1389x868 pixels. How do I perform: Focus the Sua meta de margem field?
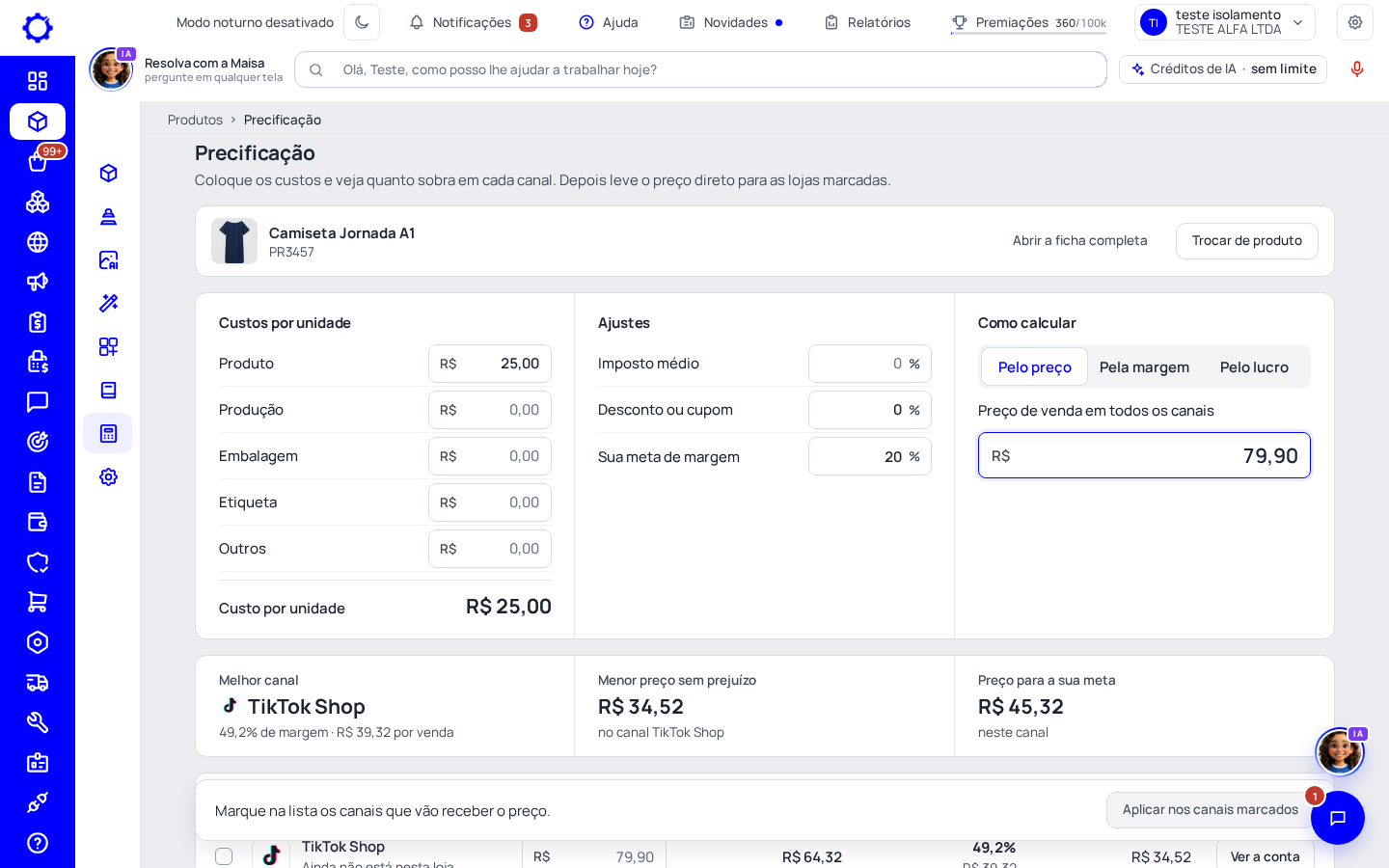click(870, 456)
